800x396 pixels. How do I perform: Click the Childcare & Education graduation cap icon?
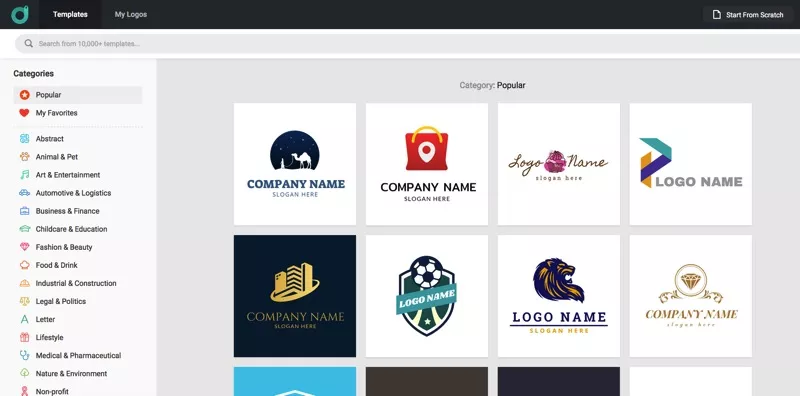(x=24, y=229)
